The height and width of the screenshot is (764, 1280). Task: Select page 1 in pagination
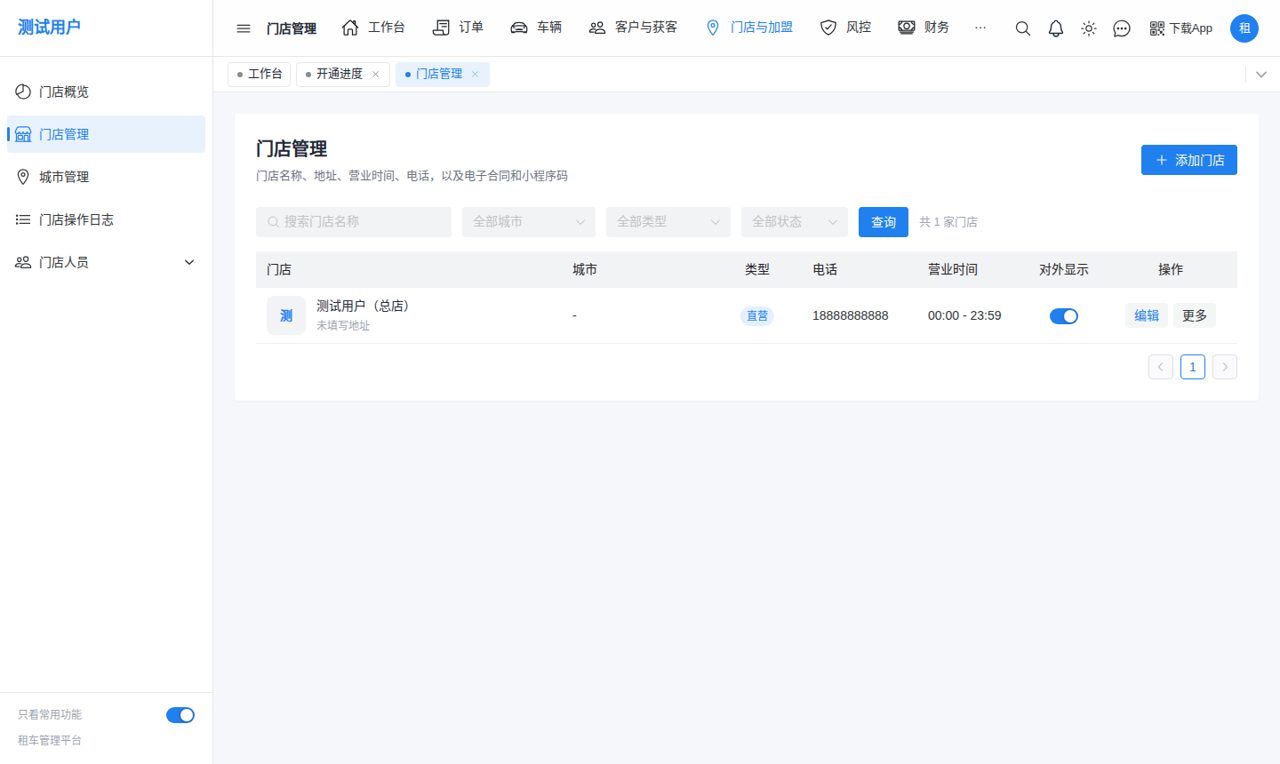pos(1193,367)
